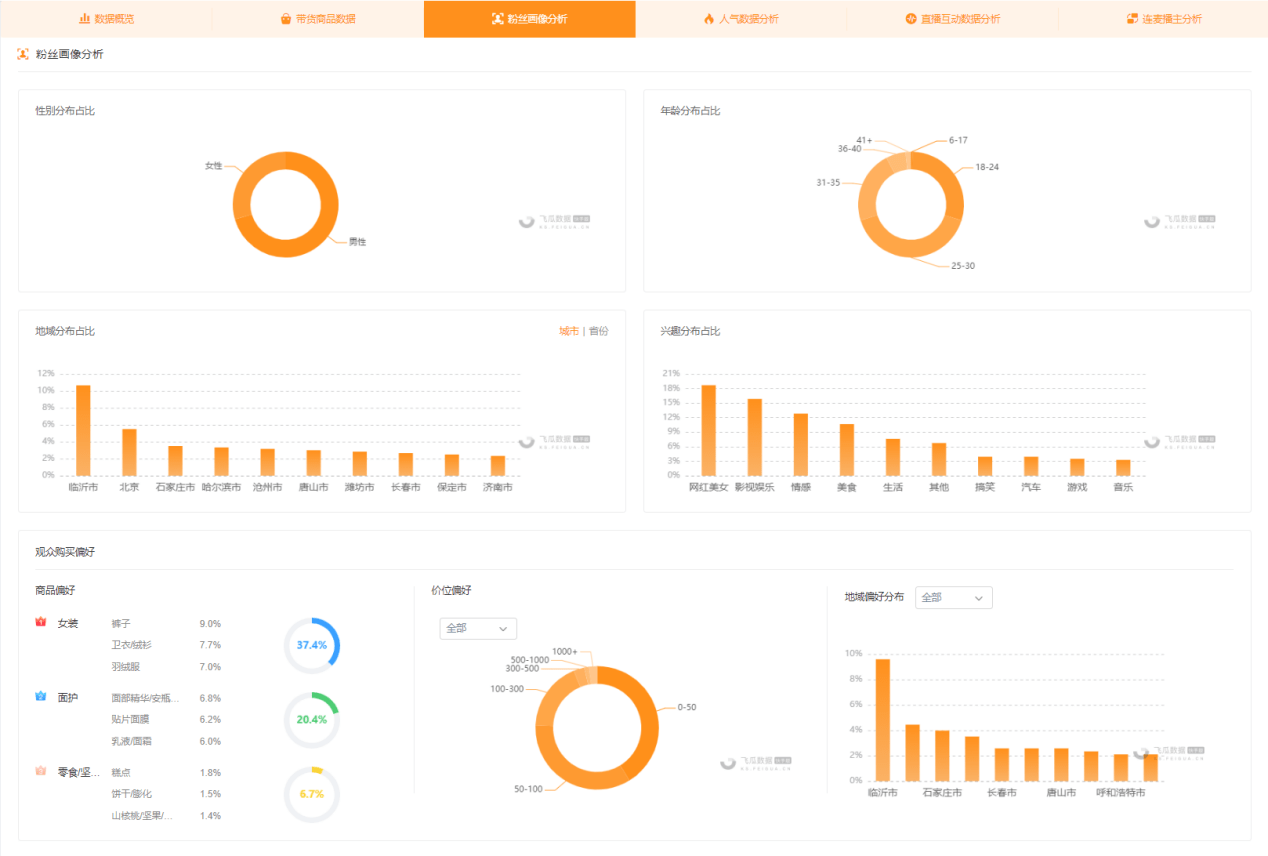Viewport: 1268px width, 856px height.
Task: Click the flame icon on 人气数据分析 tab
Action: pyautogui.click(x=709, y=19)
